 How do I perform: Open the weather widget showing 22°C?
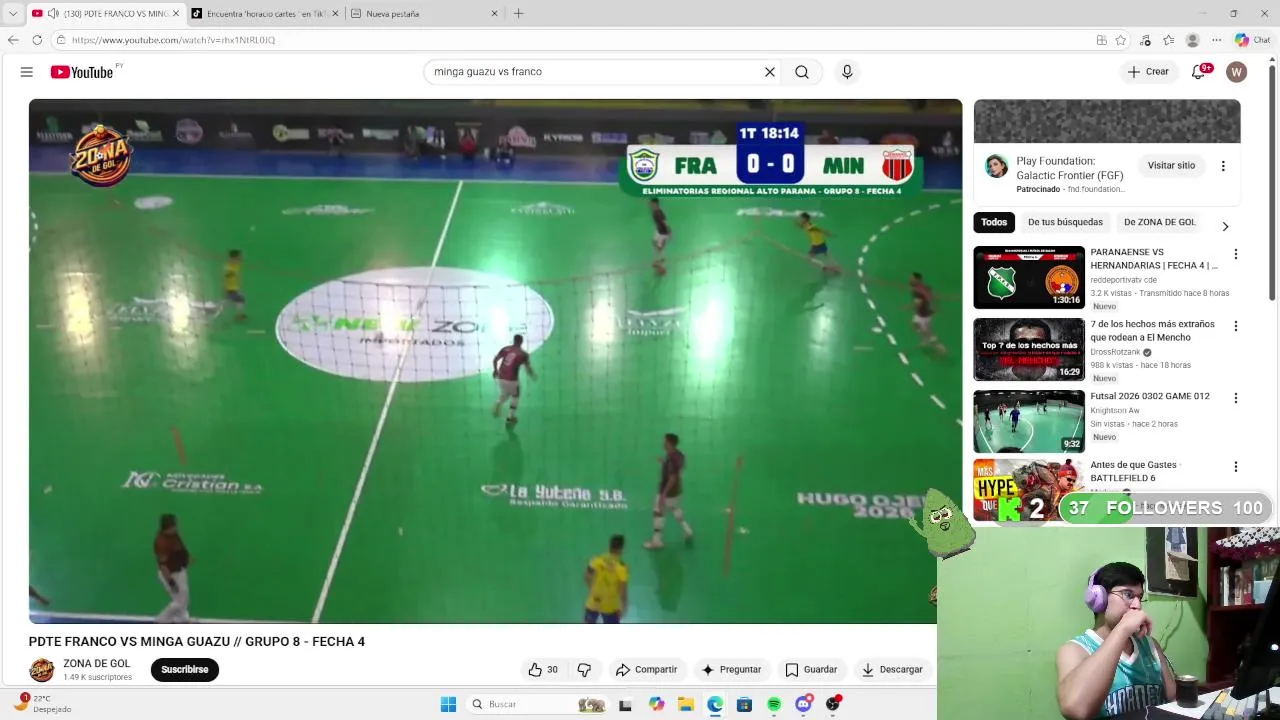[x=44, y=704]
